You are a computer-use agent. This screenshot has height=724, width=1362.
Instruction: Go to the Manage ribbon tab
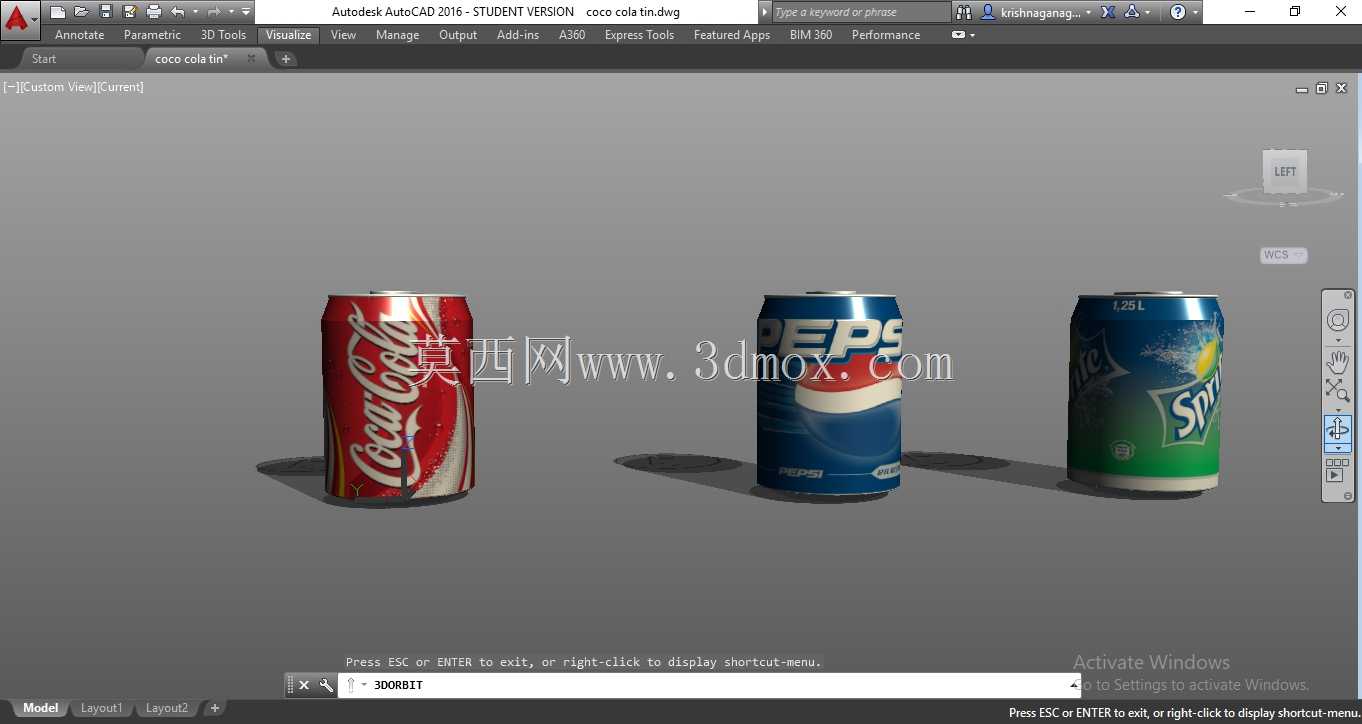click(397, 35)
